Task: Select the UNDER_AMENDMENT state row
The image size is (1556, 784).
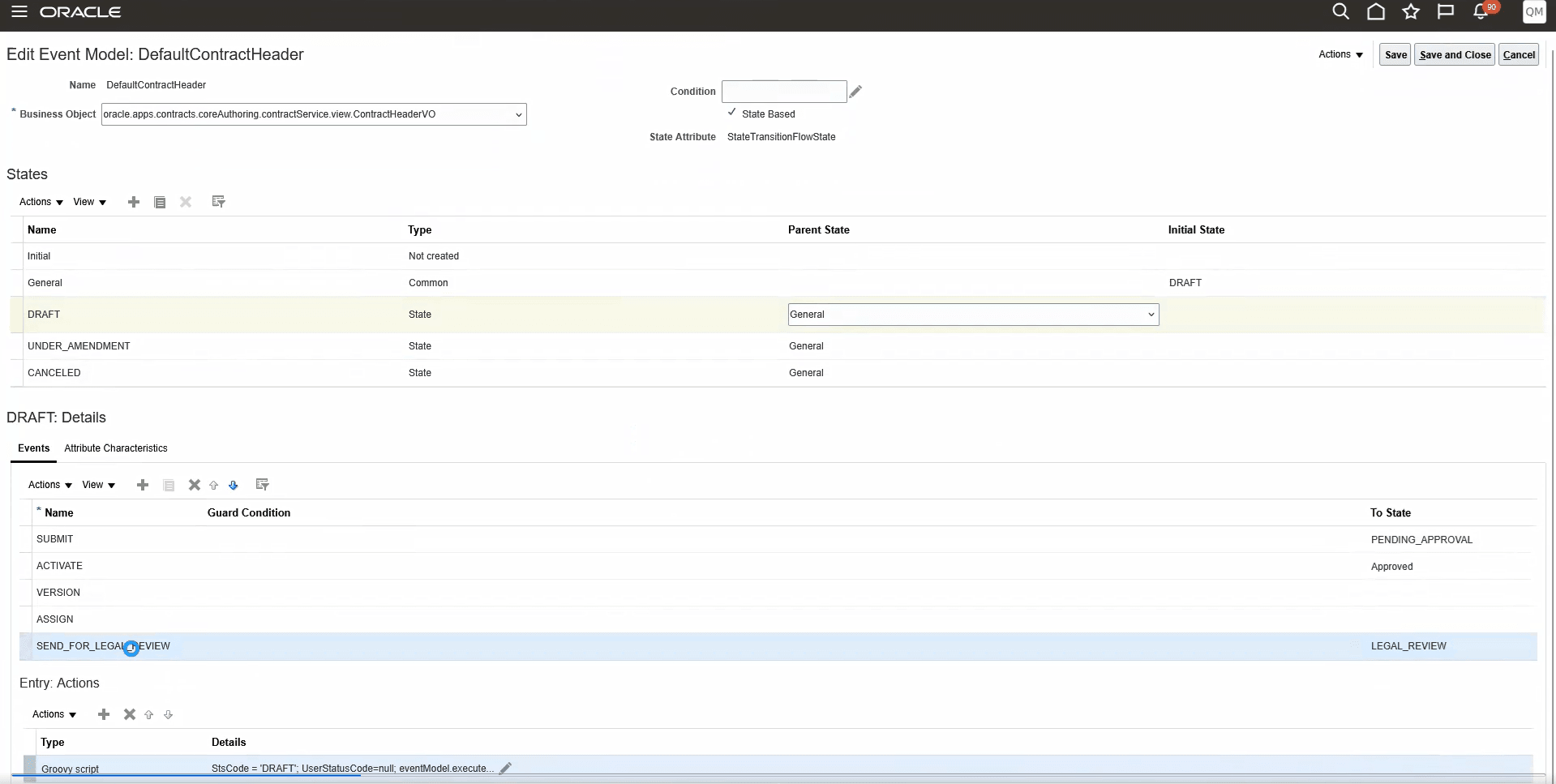Action: 778,346
